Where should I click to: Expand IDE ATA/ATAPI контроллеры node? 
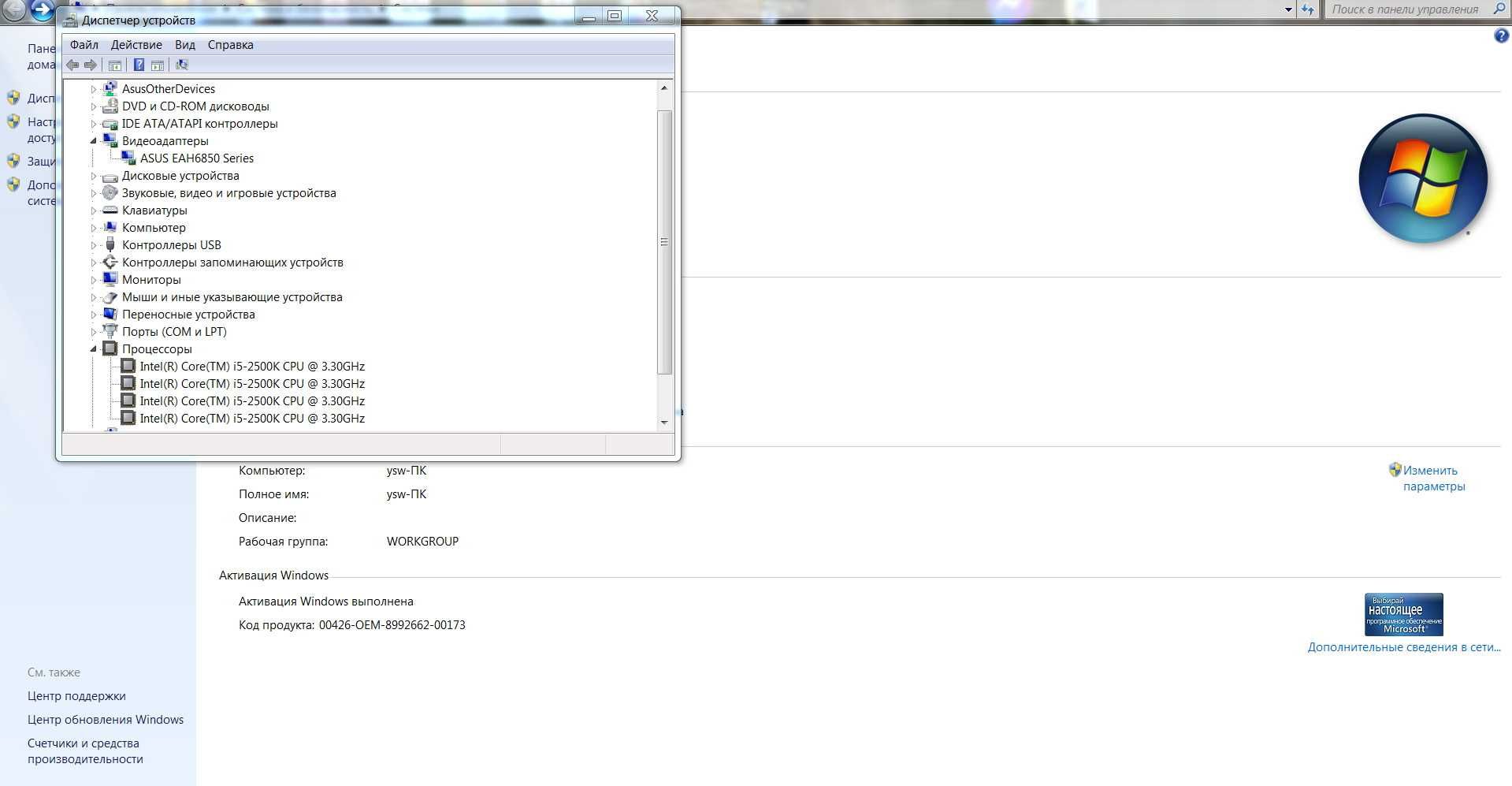click(x=94, y=124)
